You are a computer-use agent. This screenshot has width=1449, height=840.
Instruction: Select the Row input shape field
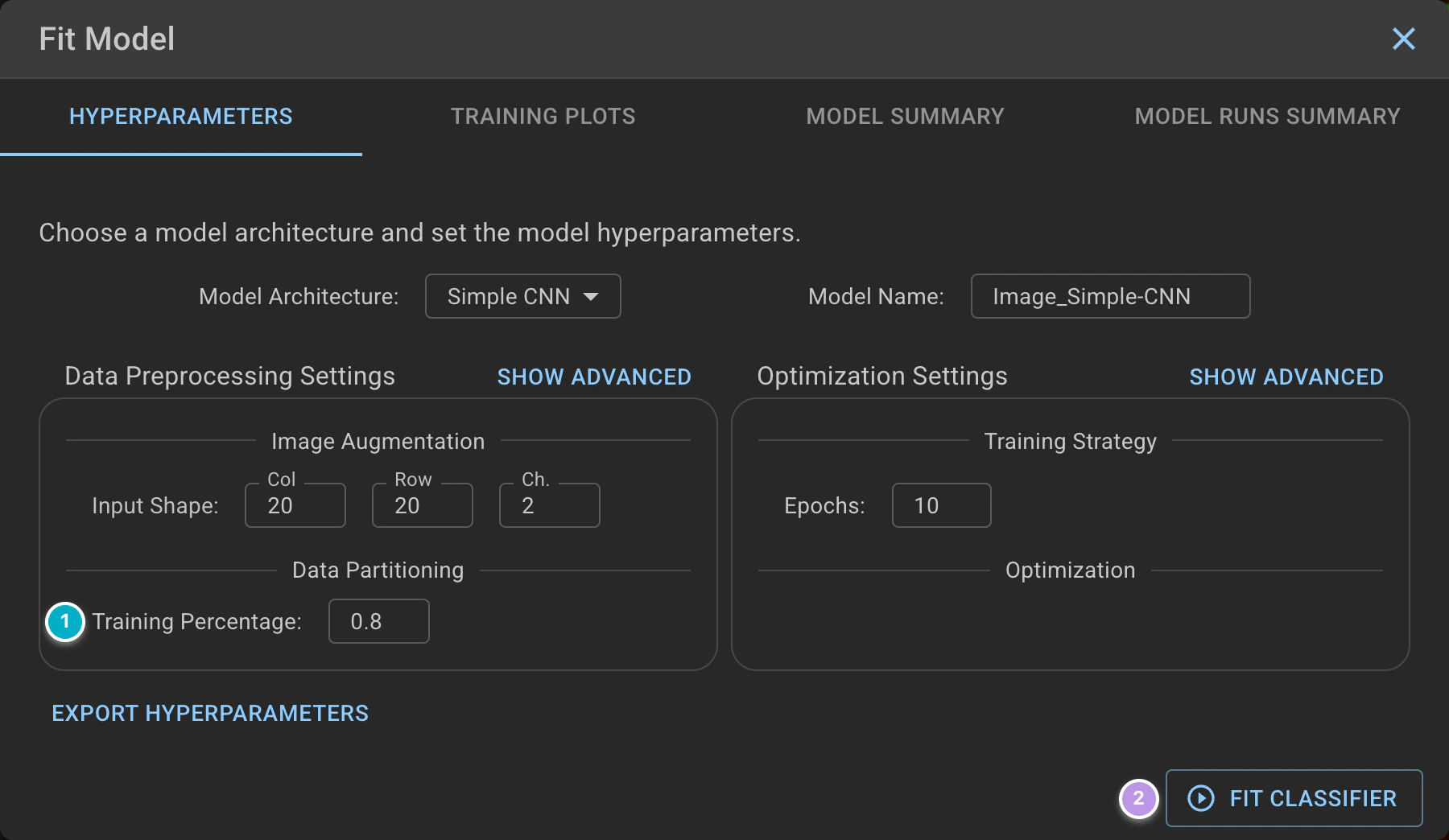(x=423, y=505)
